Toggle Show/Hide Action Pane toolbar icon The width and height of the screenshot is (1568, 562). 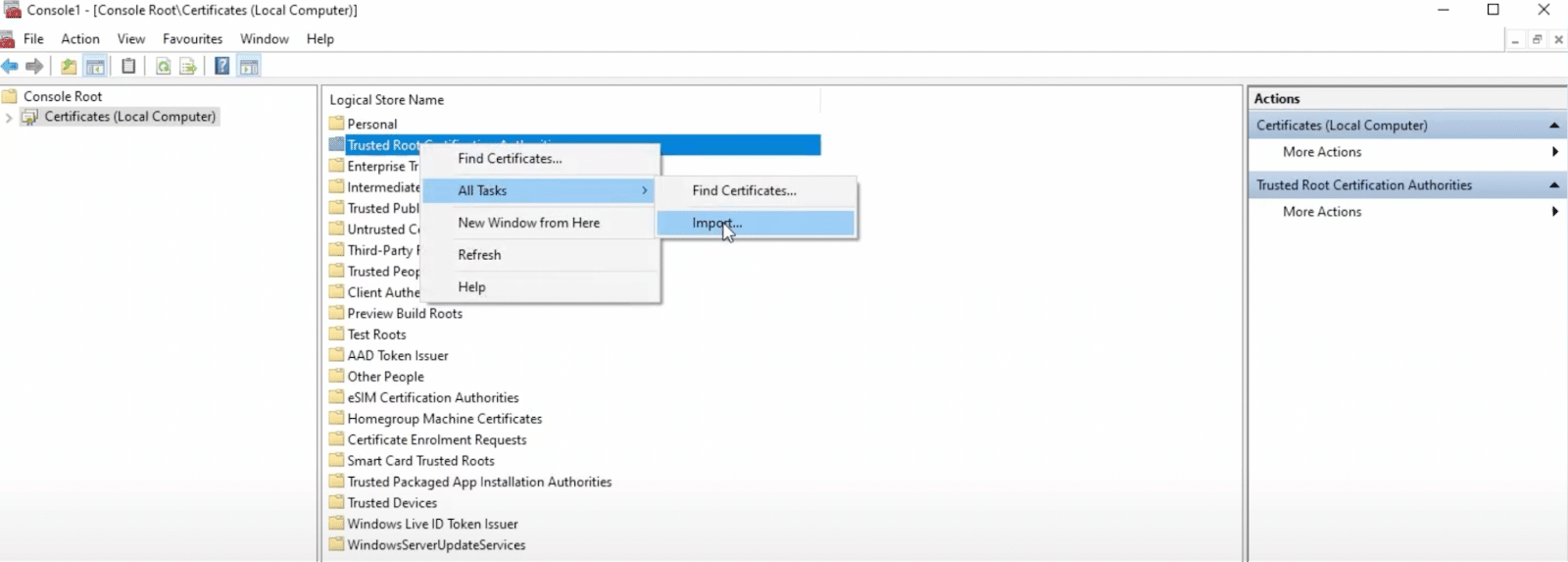pyautogui.click(x=249, y=67)
